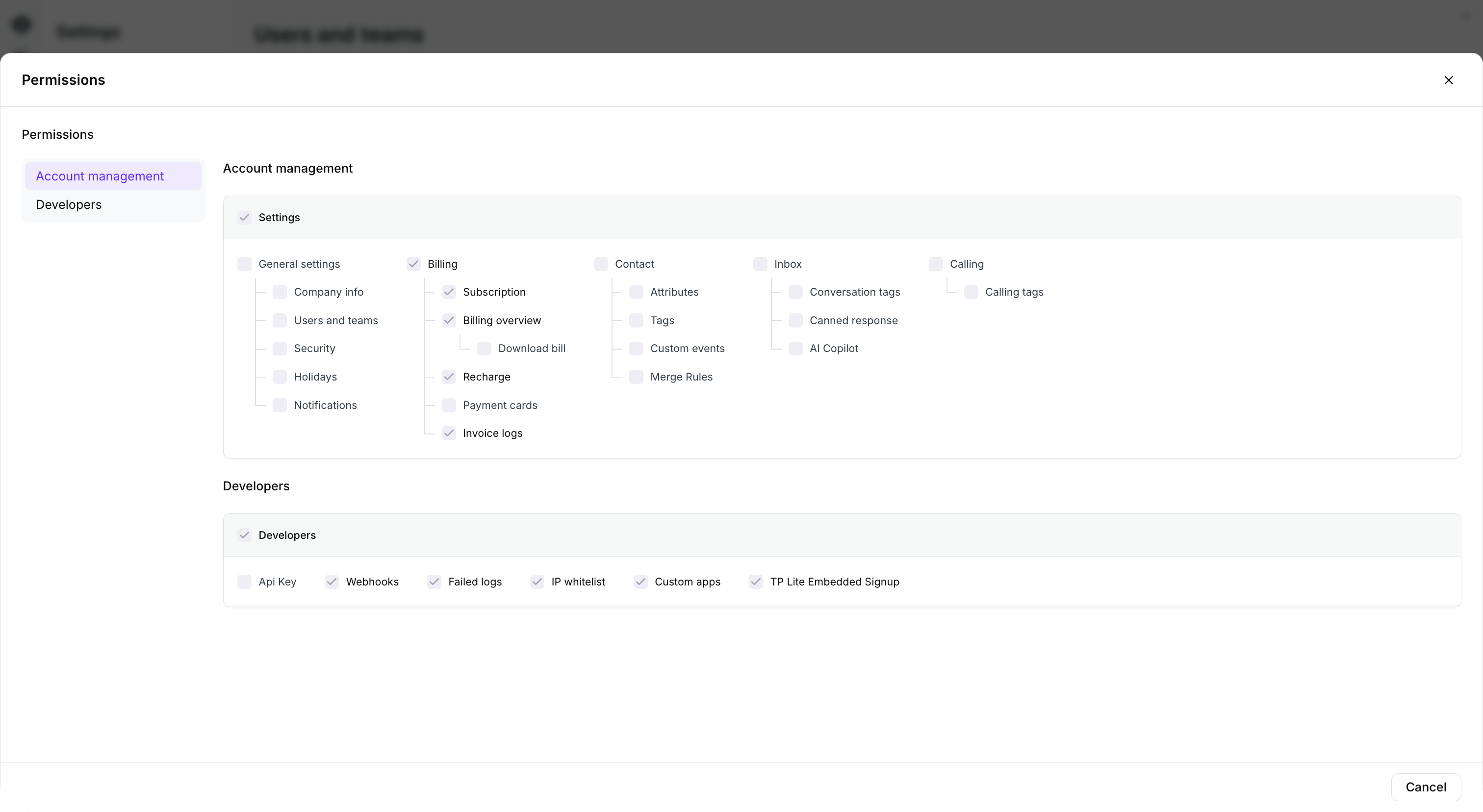Uncheck the TP Lite Embedded Signup checkbox
The width and height of the screenshot is (1483, 812).
[x=756, y=582]
